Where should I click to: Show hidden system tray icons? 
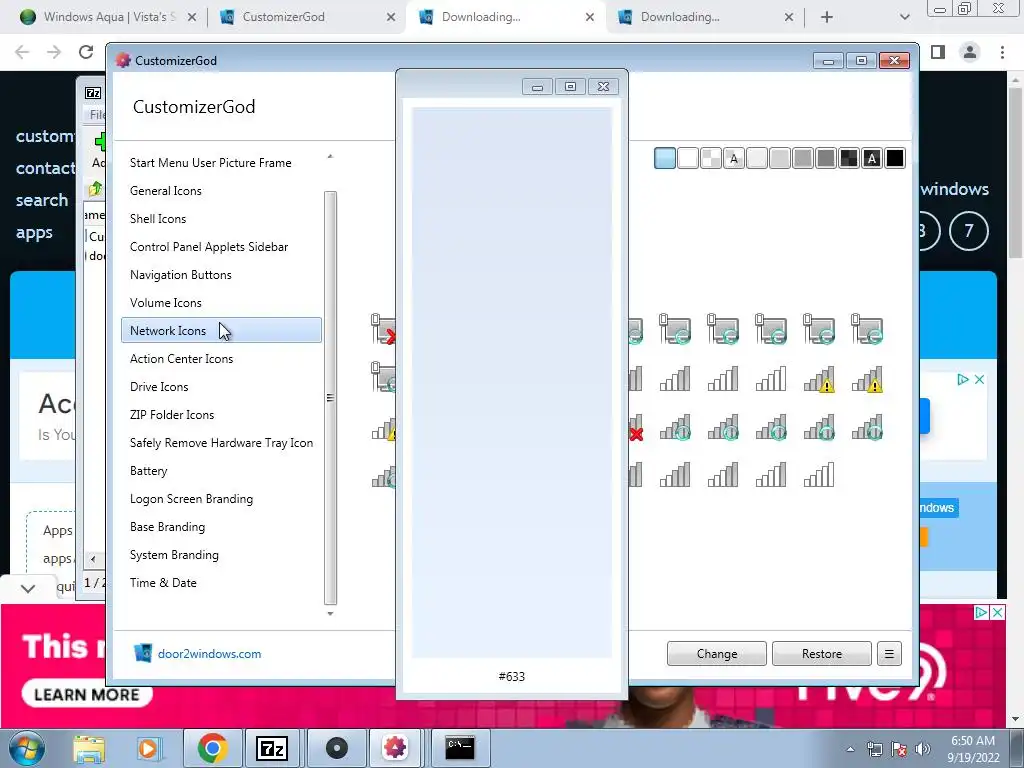(850, 750)
